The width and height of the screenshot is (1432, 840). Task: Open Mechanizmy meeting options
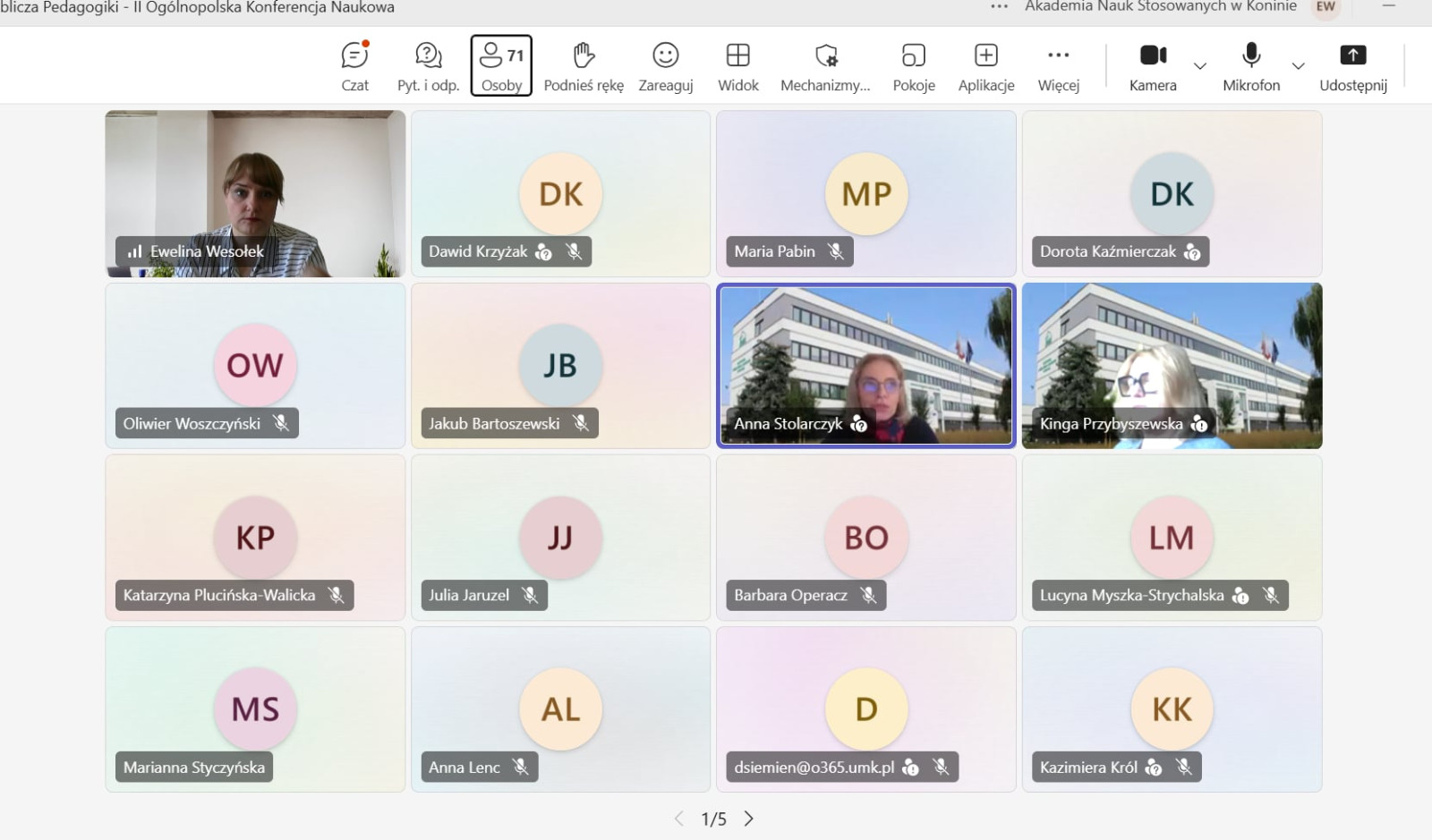825,66
